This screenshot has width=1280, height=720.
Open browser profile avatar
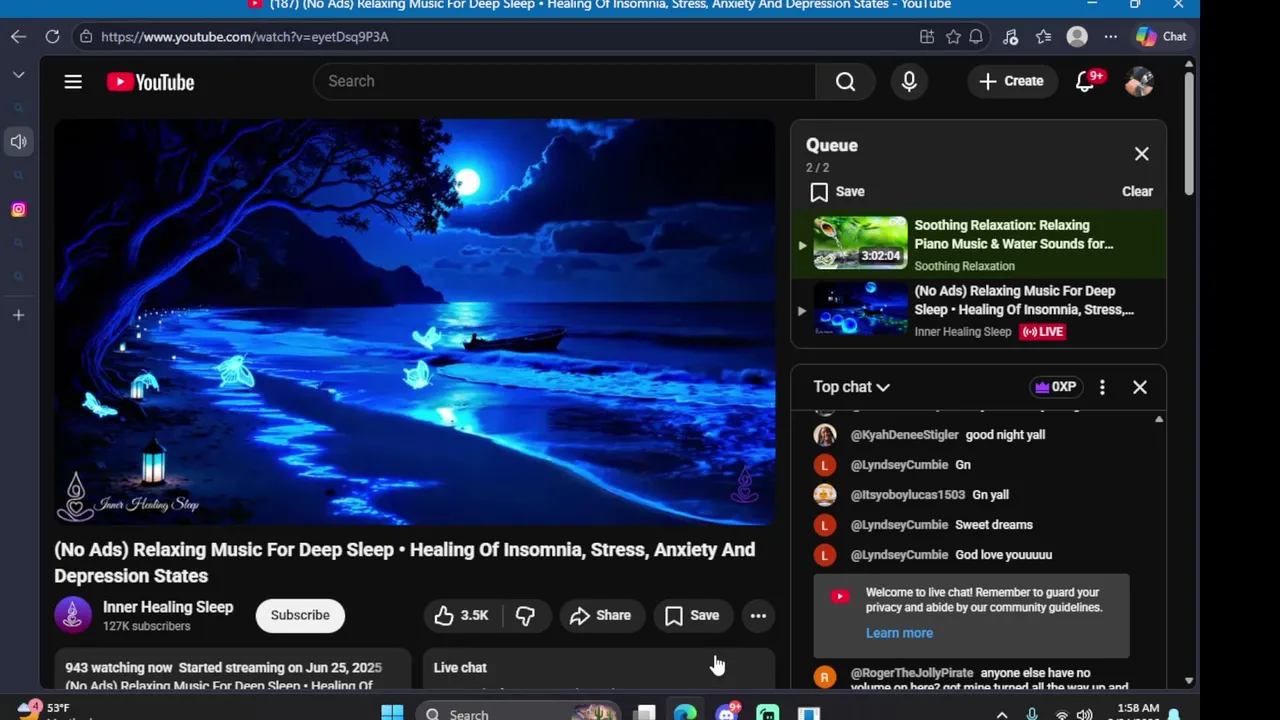(x=1077, y=36)
